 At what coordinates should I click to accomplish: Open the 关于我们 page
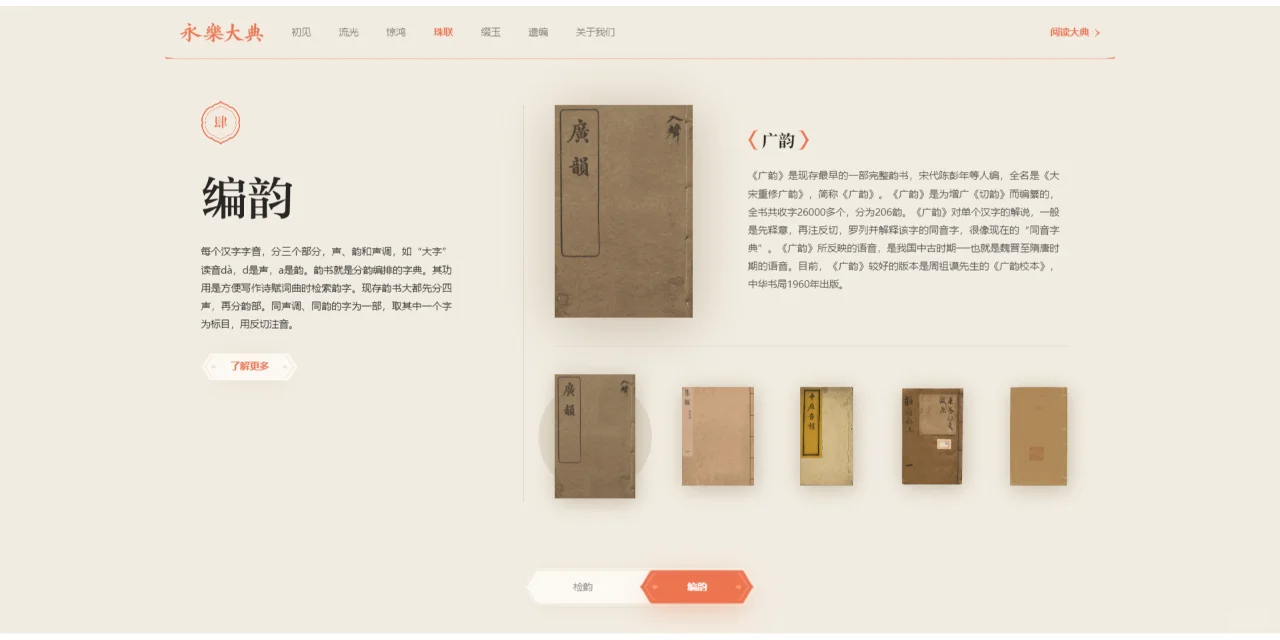(595, 32)
